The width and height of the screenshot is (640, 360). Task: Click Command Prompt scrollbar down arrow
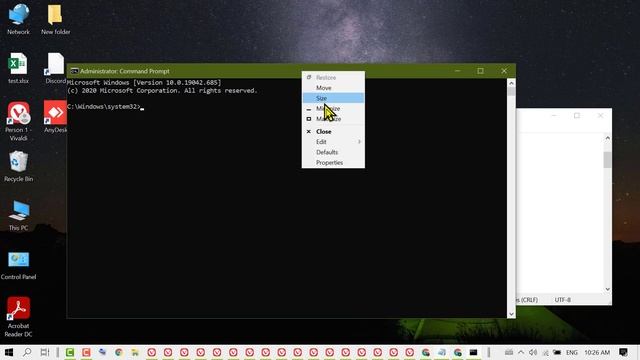click(x=511, y=314)
